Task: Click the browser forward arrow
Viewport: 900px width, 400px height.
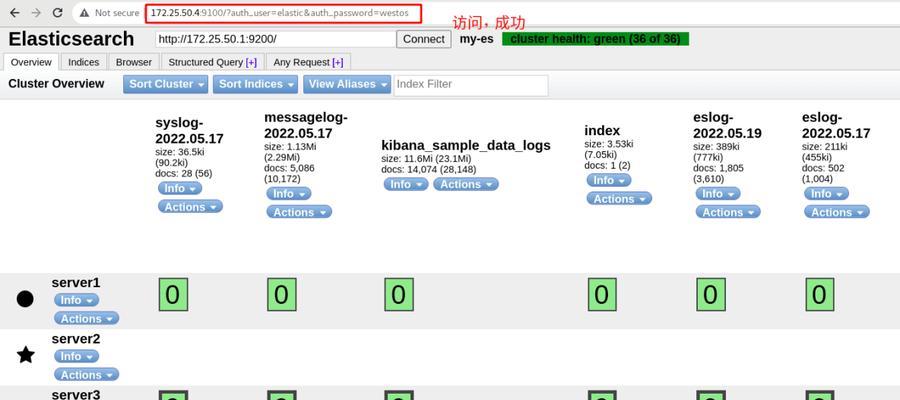Action: pyautogui.click(x=36, y=13)
